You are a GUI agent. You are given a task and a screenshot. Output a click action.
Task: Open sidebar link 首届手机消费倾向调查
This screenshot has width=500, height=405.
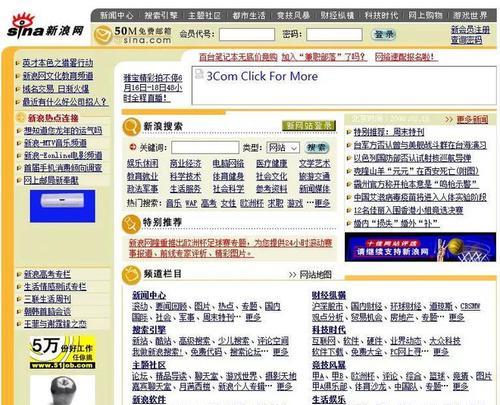coord(63,168)
